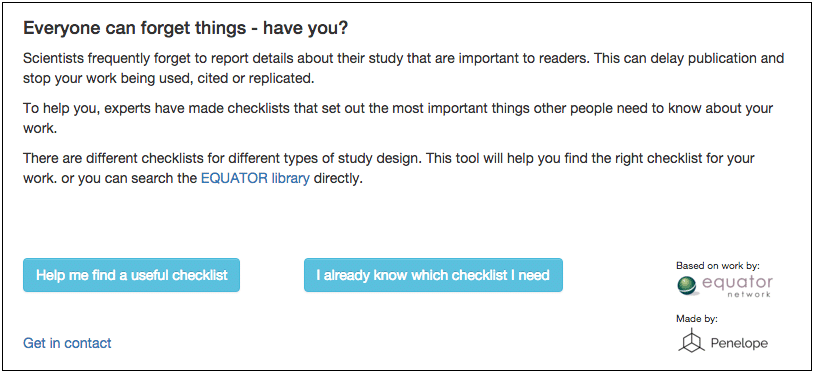Follow the "Get in contact" link
The width and height of the screenshot is (814, 373).
[67, 343]
